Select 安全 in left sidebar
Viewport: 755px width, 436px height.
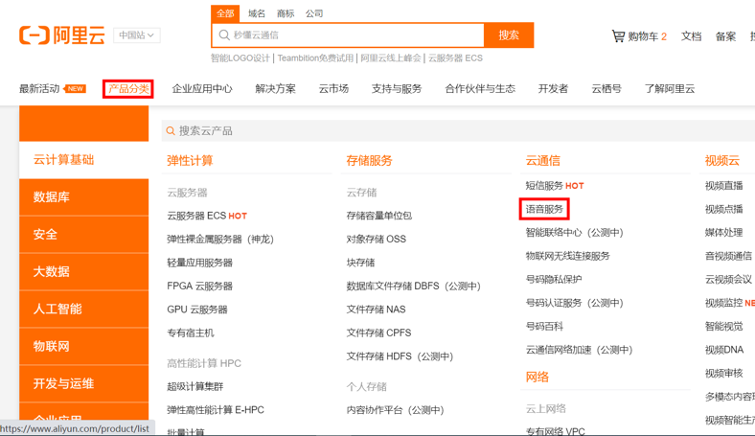pyautogui.click(x=45, y=234)
